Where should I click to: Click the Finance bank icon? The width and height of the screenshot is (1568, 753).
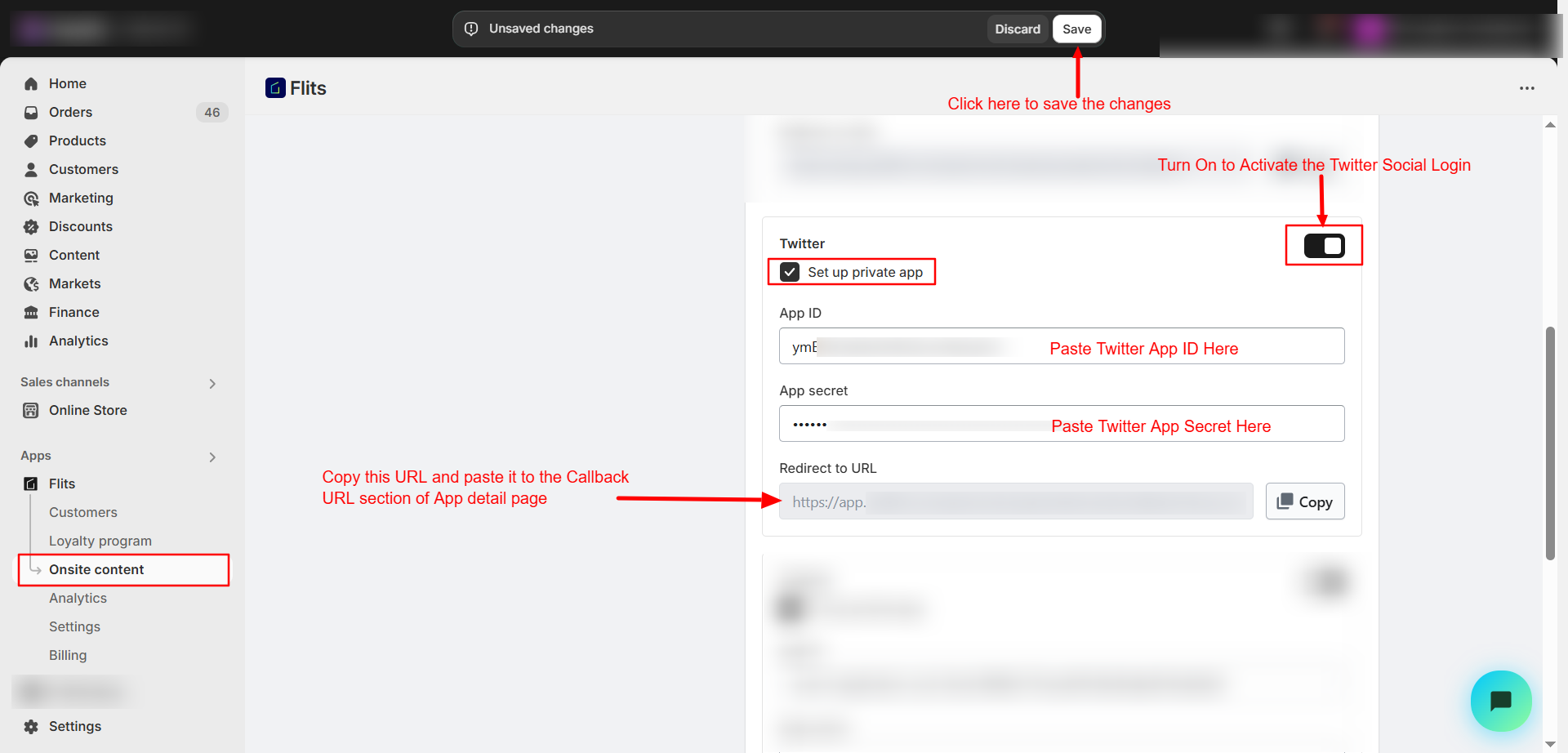(x=31, y=313)
